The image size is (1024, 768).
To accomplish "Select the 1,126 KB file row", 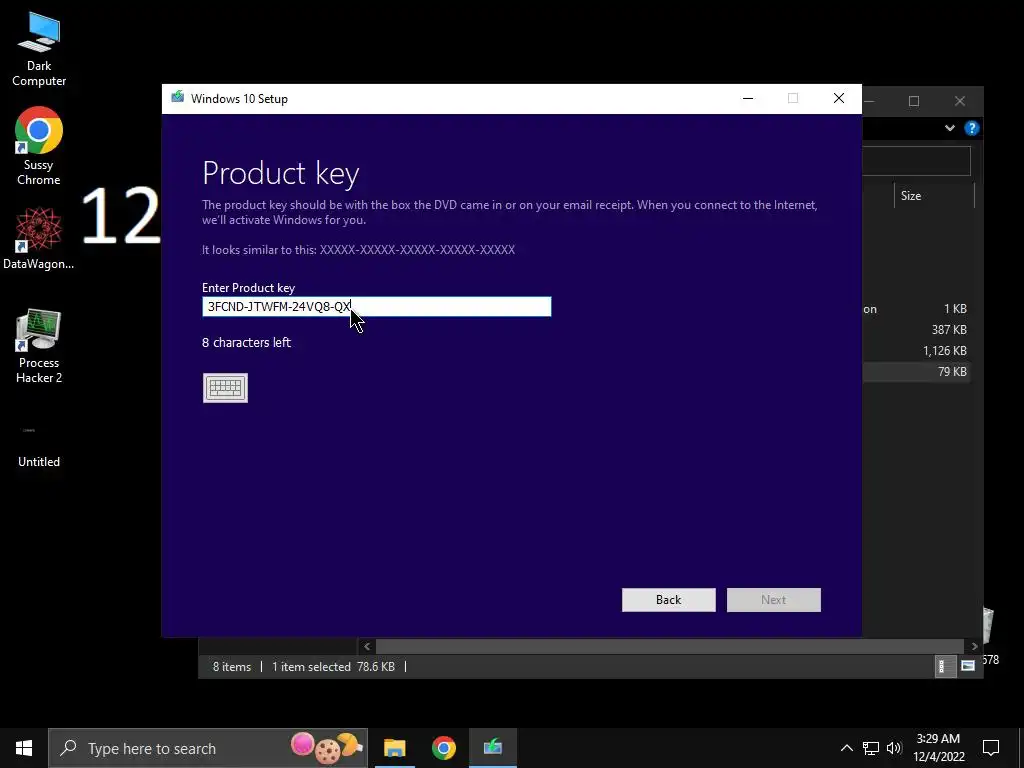I will tap(916, 351).
